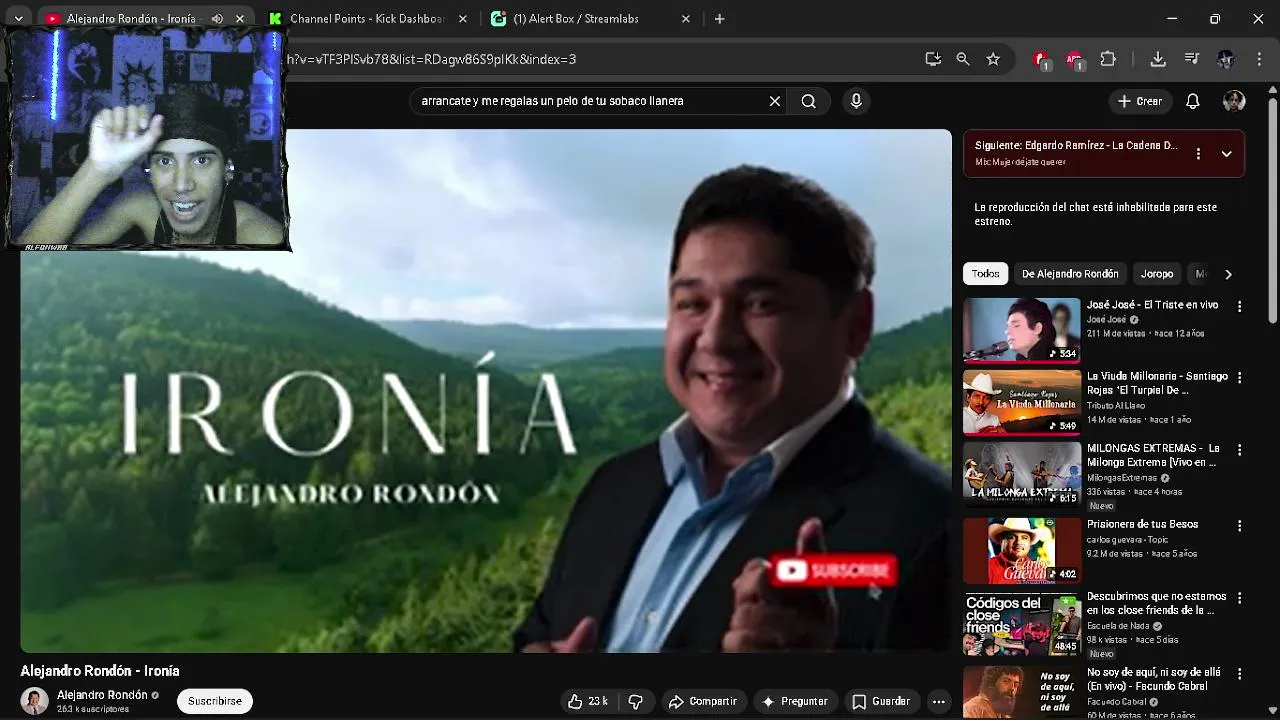Viewport: 1280px width, 720px height.
Task: Close the Channel Points Kick tab
Action: click(463, 19)
